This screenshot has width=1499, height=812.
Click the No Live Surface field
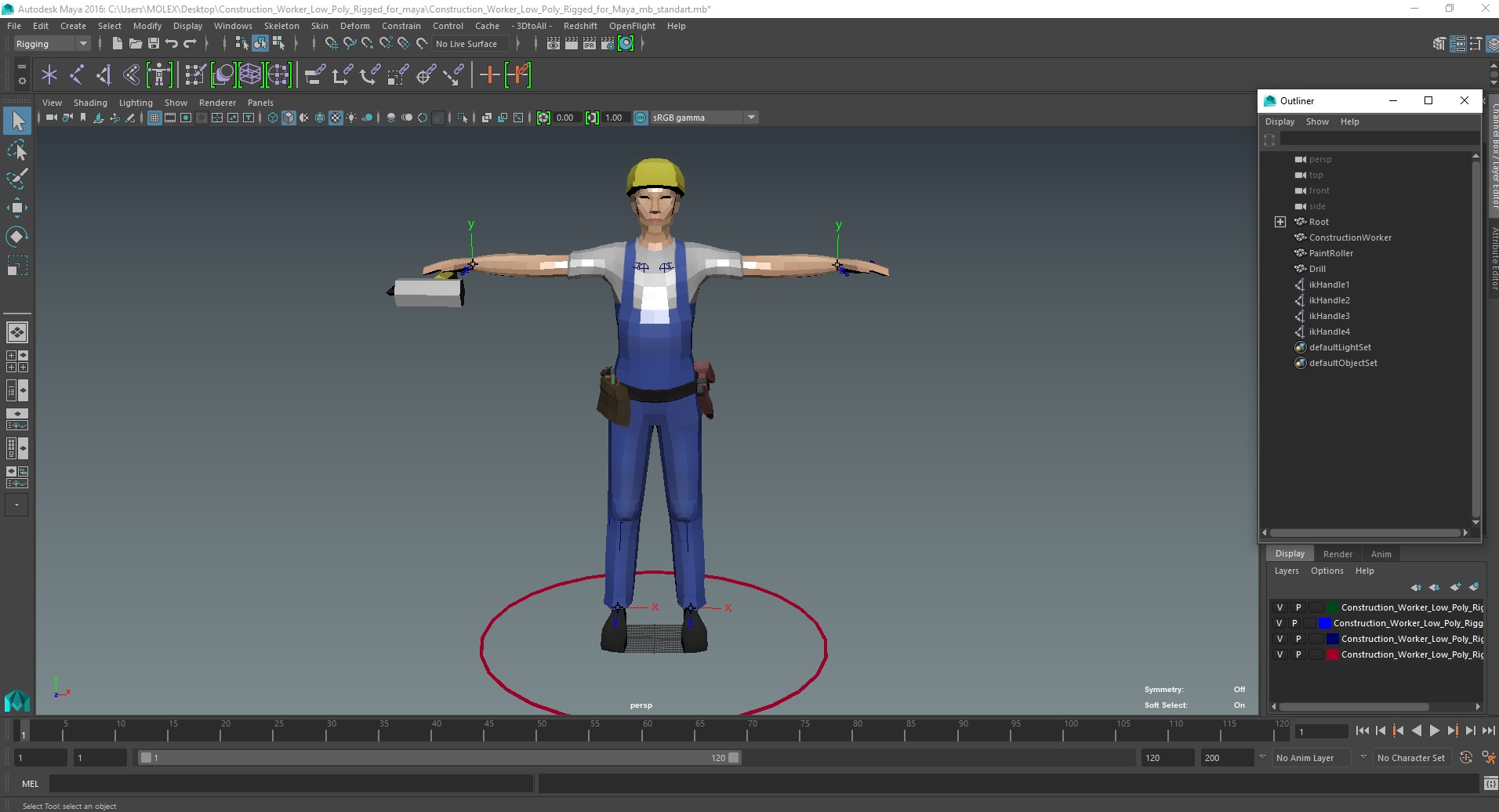(x=471, y=44)
